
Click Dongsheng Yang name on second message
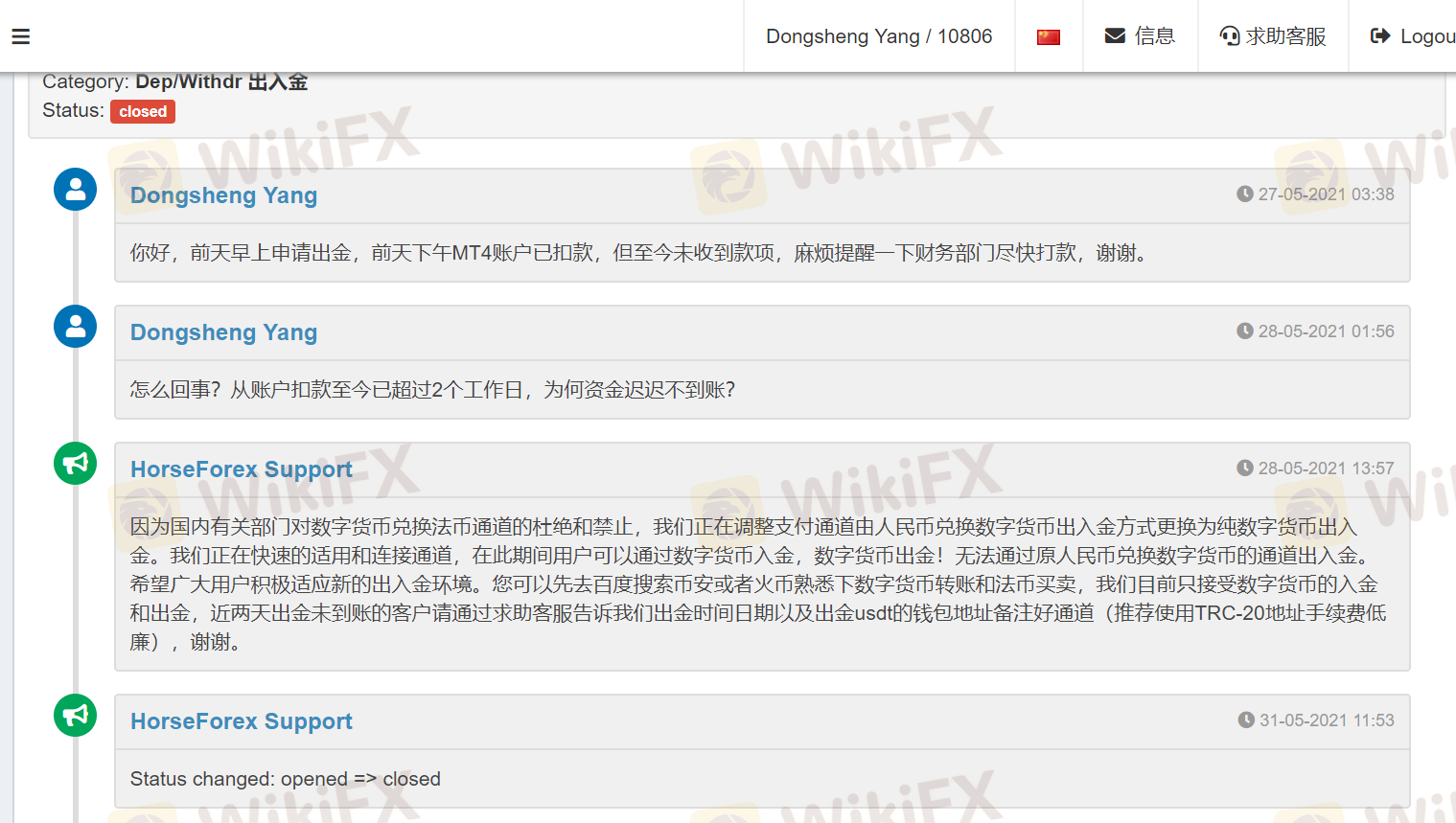point(223,332)
